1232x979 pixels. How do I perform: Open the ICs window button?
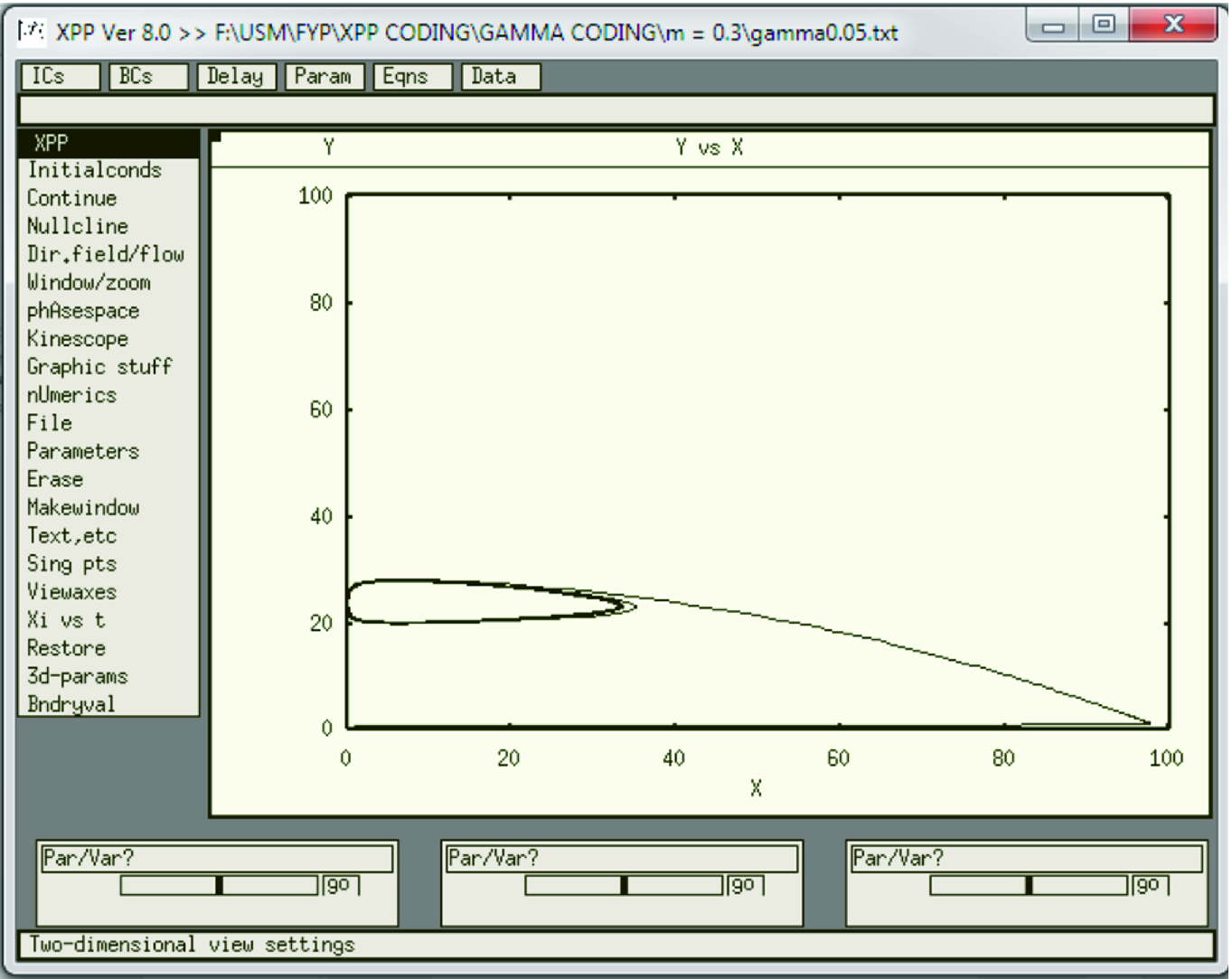pos(60,77)
